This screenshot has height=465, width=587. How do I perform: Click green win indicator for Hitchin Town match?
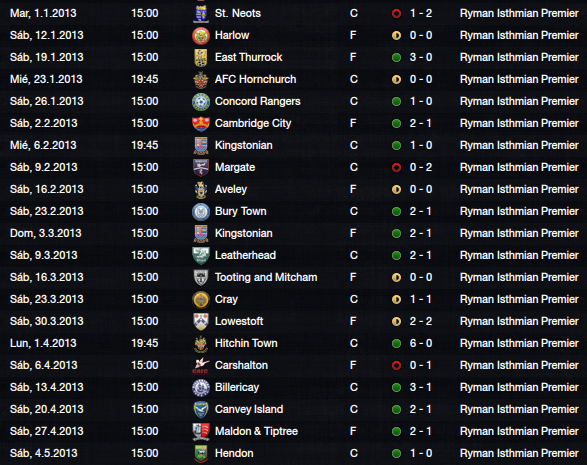coord(396,344)
